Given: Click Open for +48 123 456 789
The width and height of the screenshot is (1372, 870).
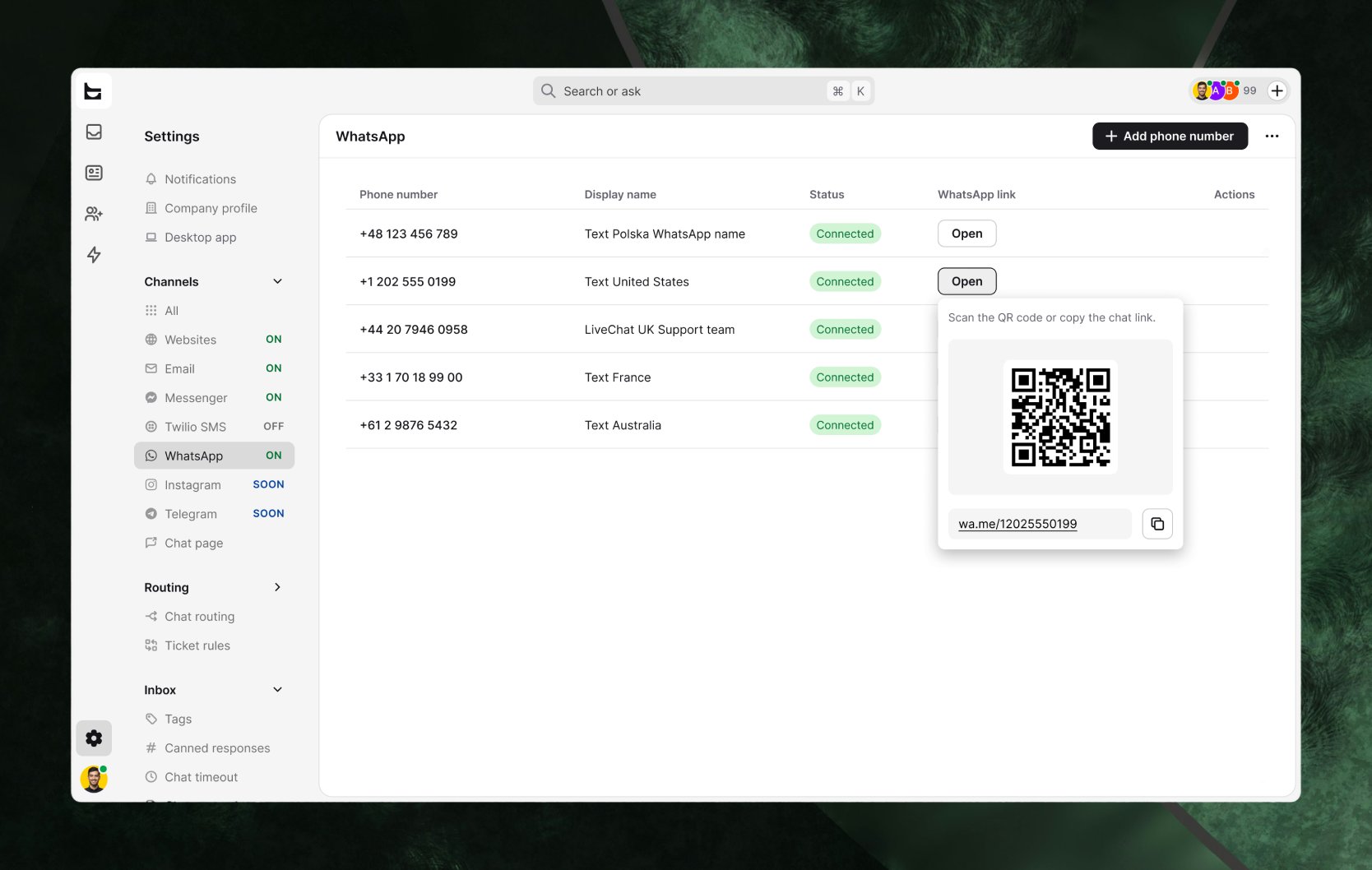Looking at the screenshot, I should point(966,234).
